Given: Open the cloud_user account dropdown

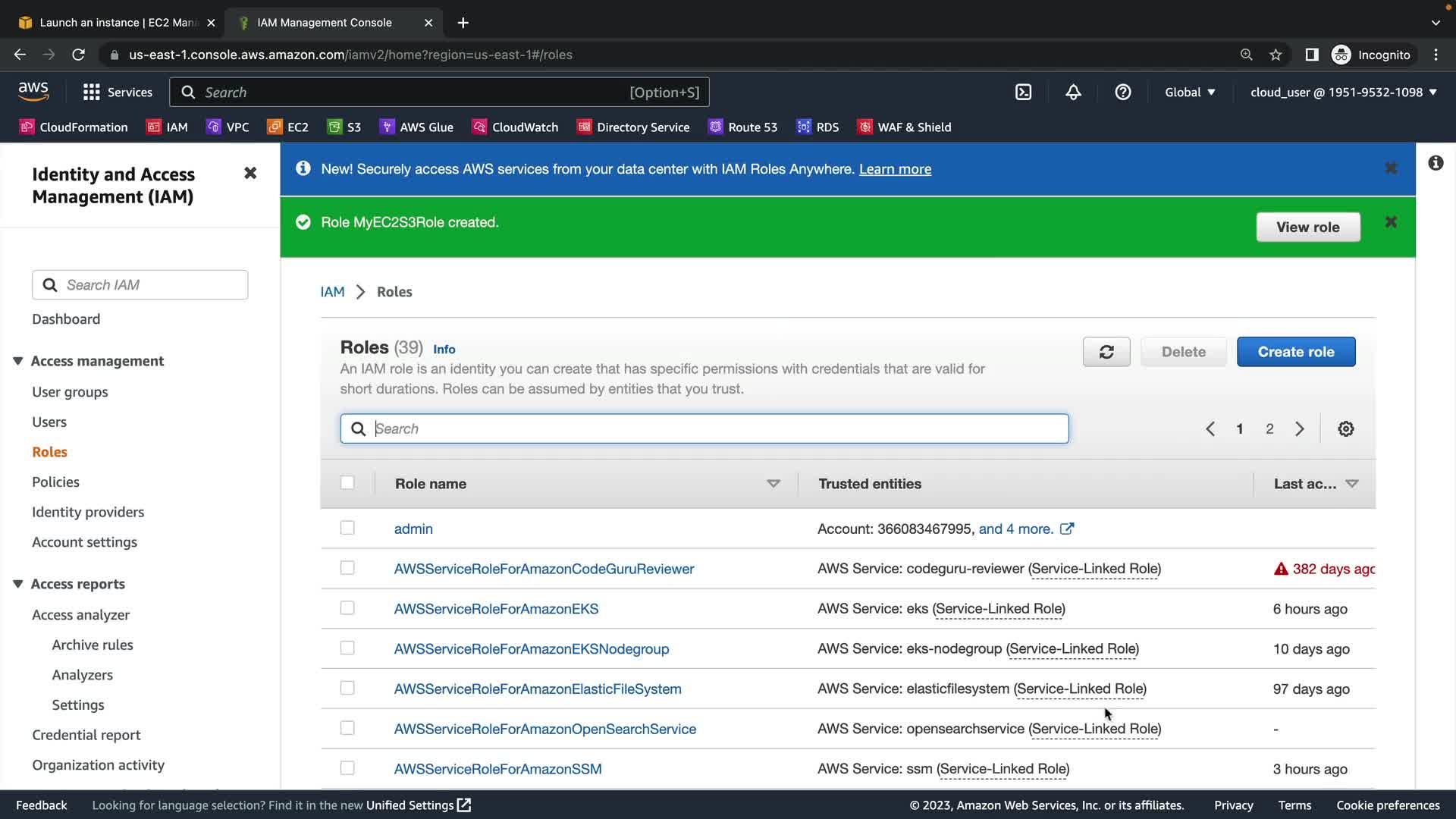Looking at the screenshot, I should [x=1343, y=93].
